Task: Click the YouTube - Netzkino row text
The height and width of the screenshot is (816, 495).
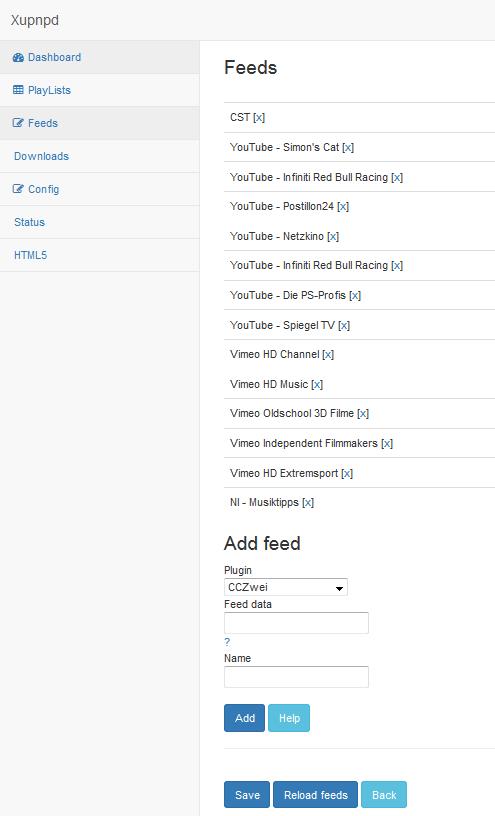Action: [x=277, y=236]
